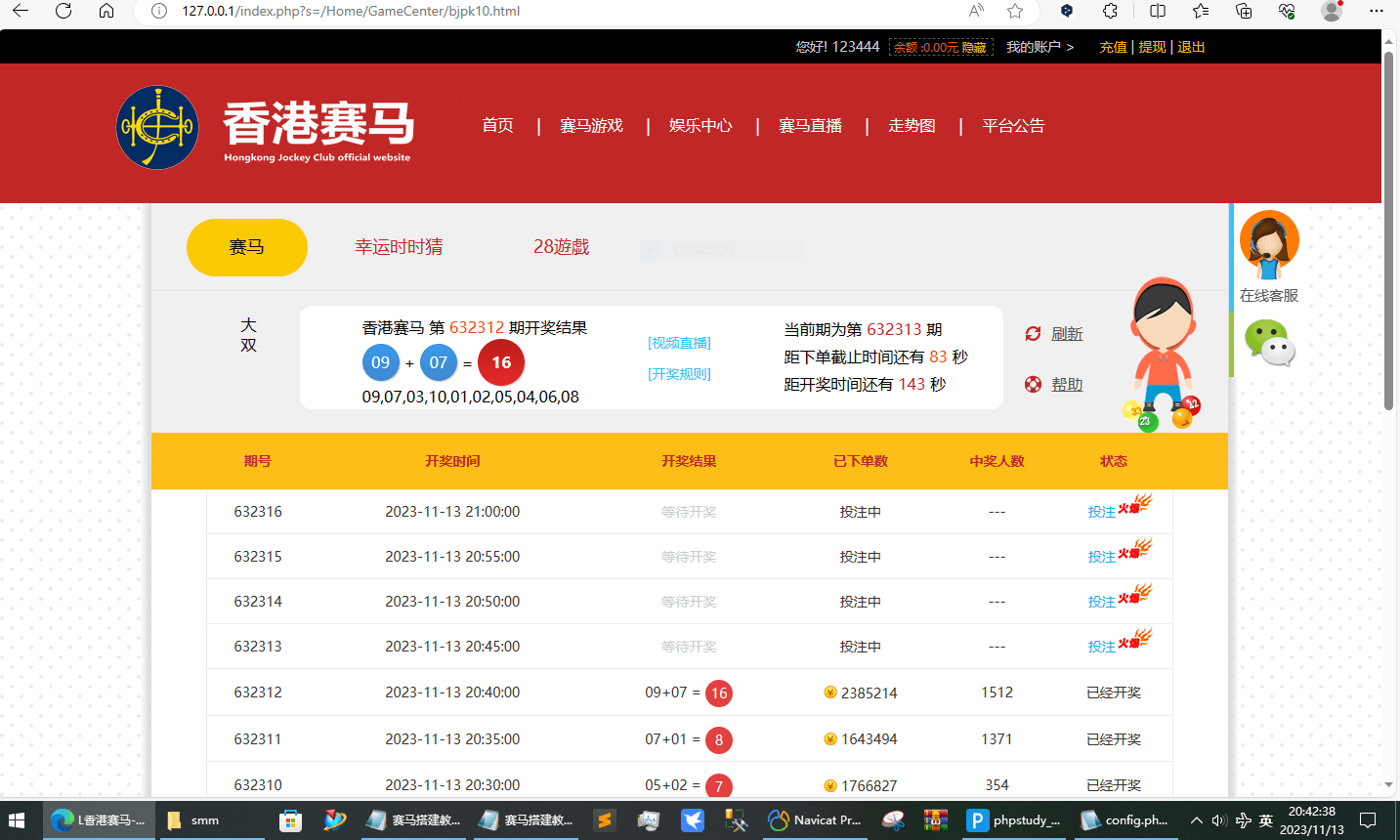Go to browser home page button

106,11
